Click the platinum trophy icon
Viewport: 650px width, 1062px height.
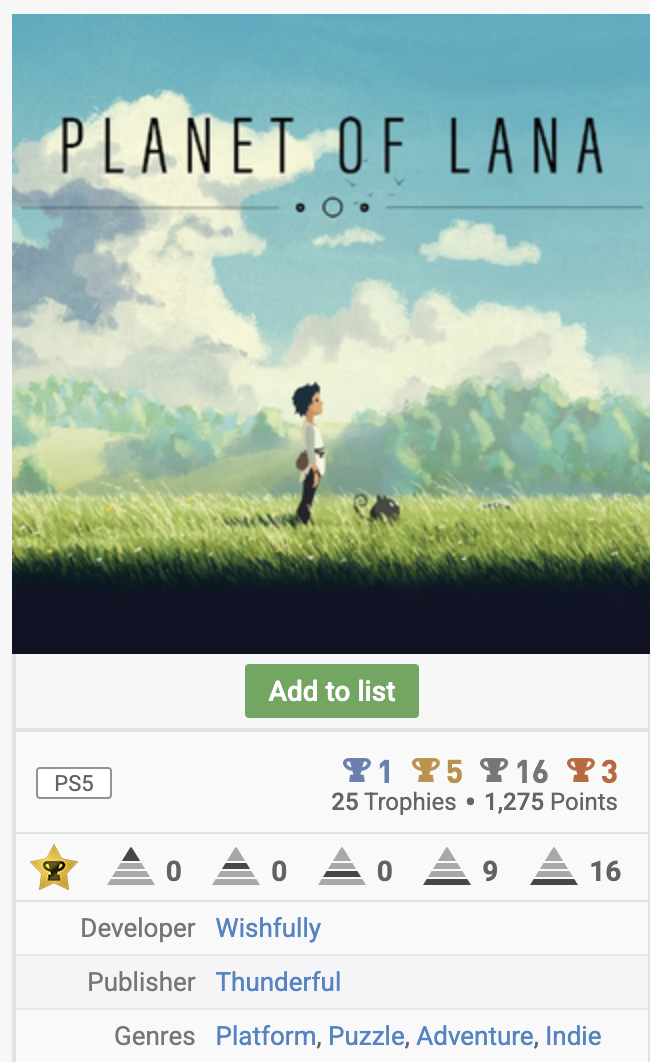(357, 770)
